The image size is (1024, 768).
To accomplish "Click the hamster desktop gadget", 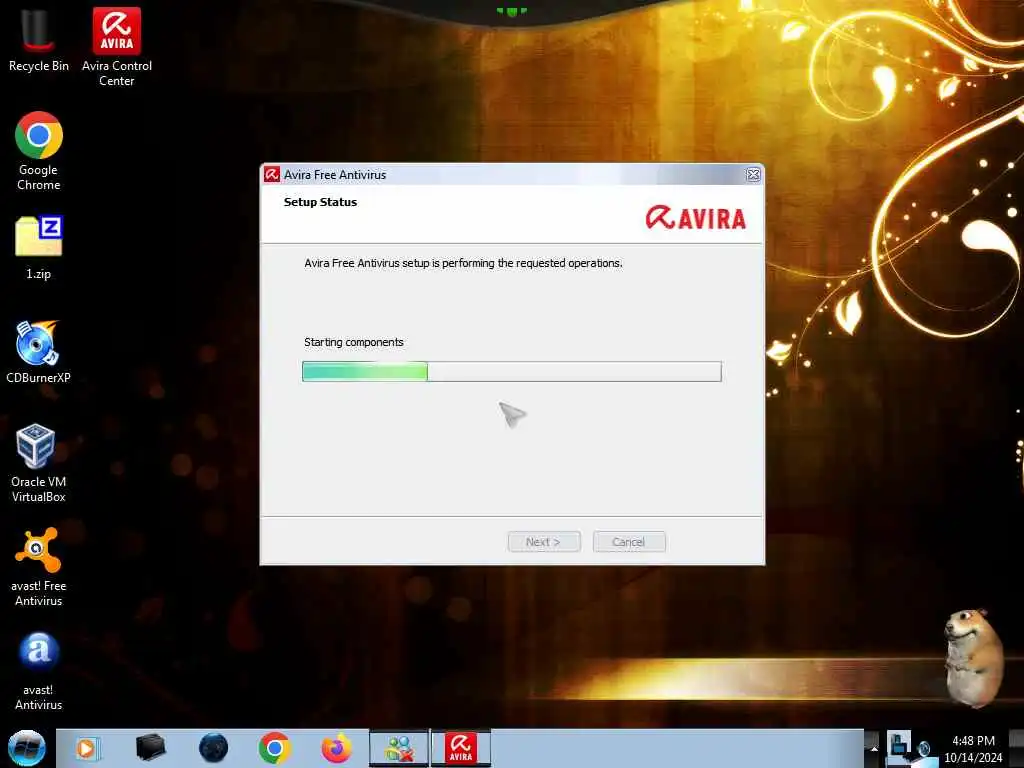I will [974, 657].
